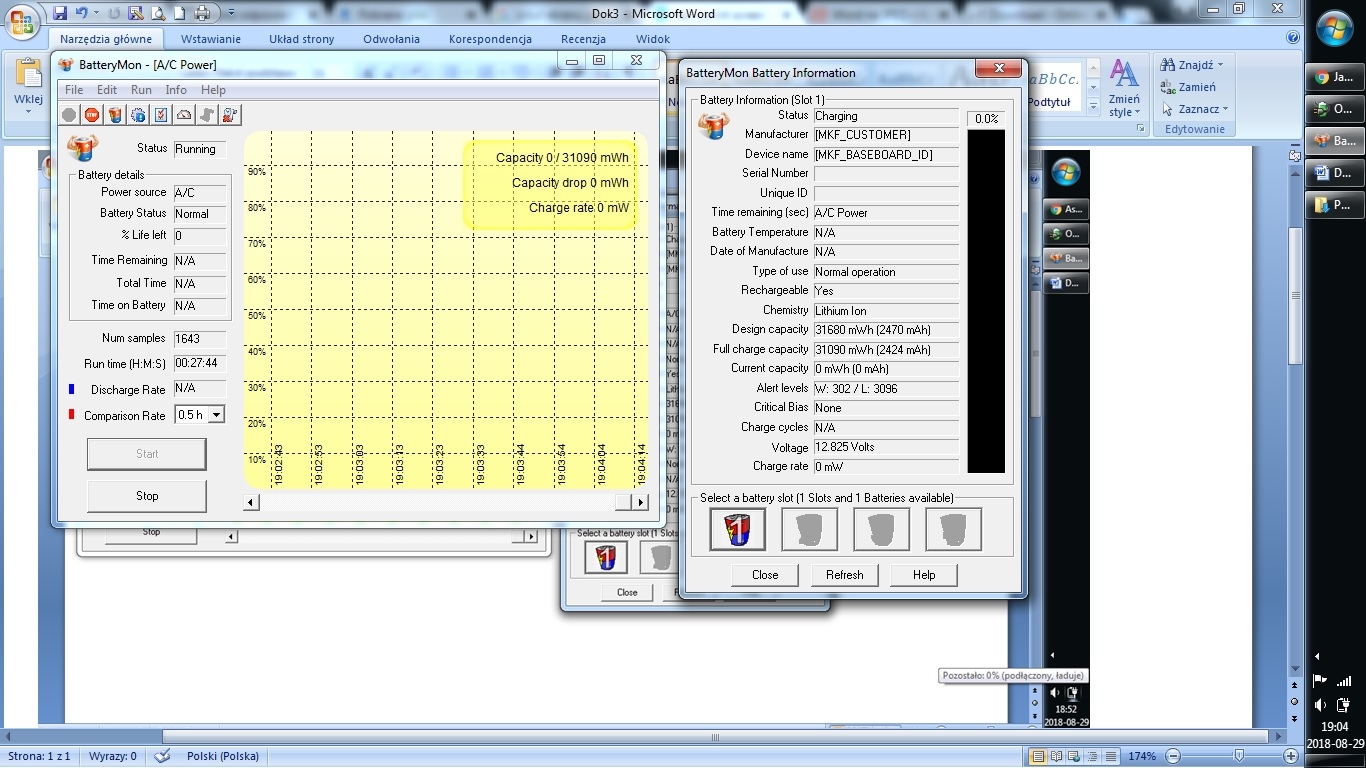Switch to Wstawianie ribbon tab

point(210,39)
